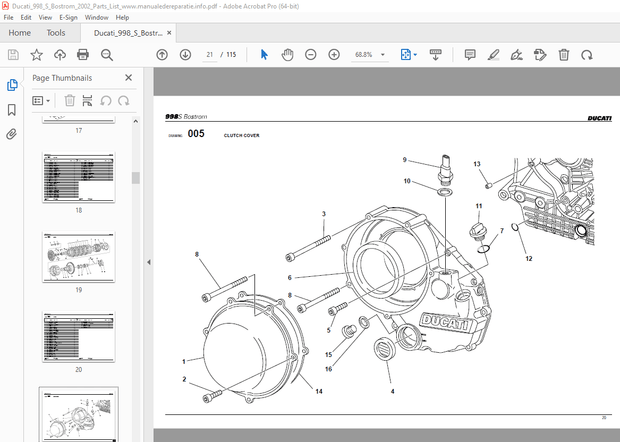Choose the selection arrow tool
Image resolution: width=620 pixels, height=442 pixels.
pos(264,55)
